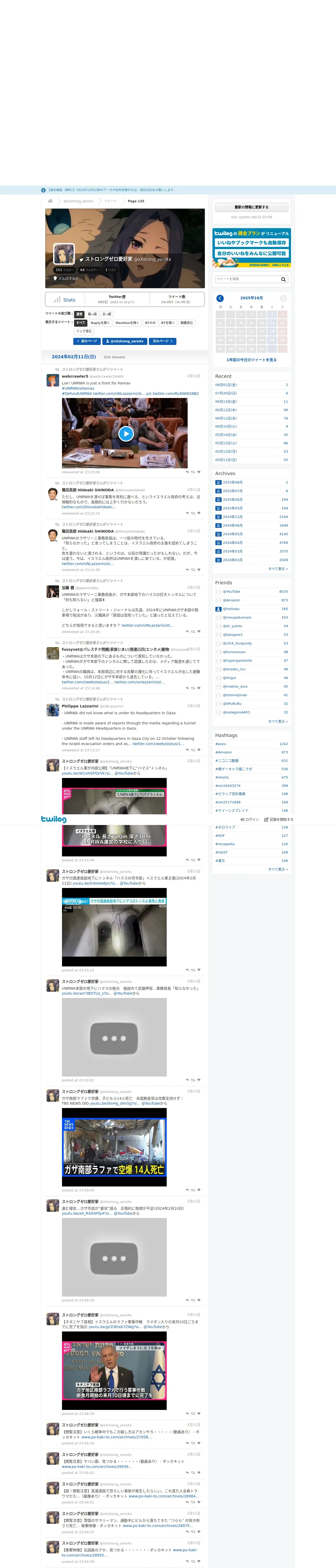Click the ログイン login icon link
This screenshot has height=1568, width=336.
coord(249,819)
